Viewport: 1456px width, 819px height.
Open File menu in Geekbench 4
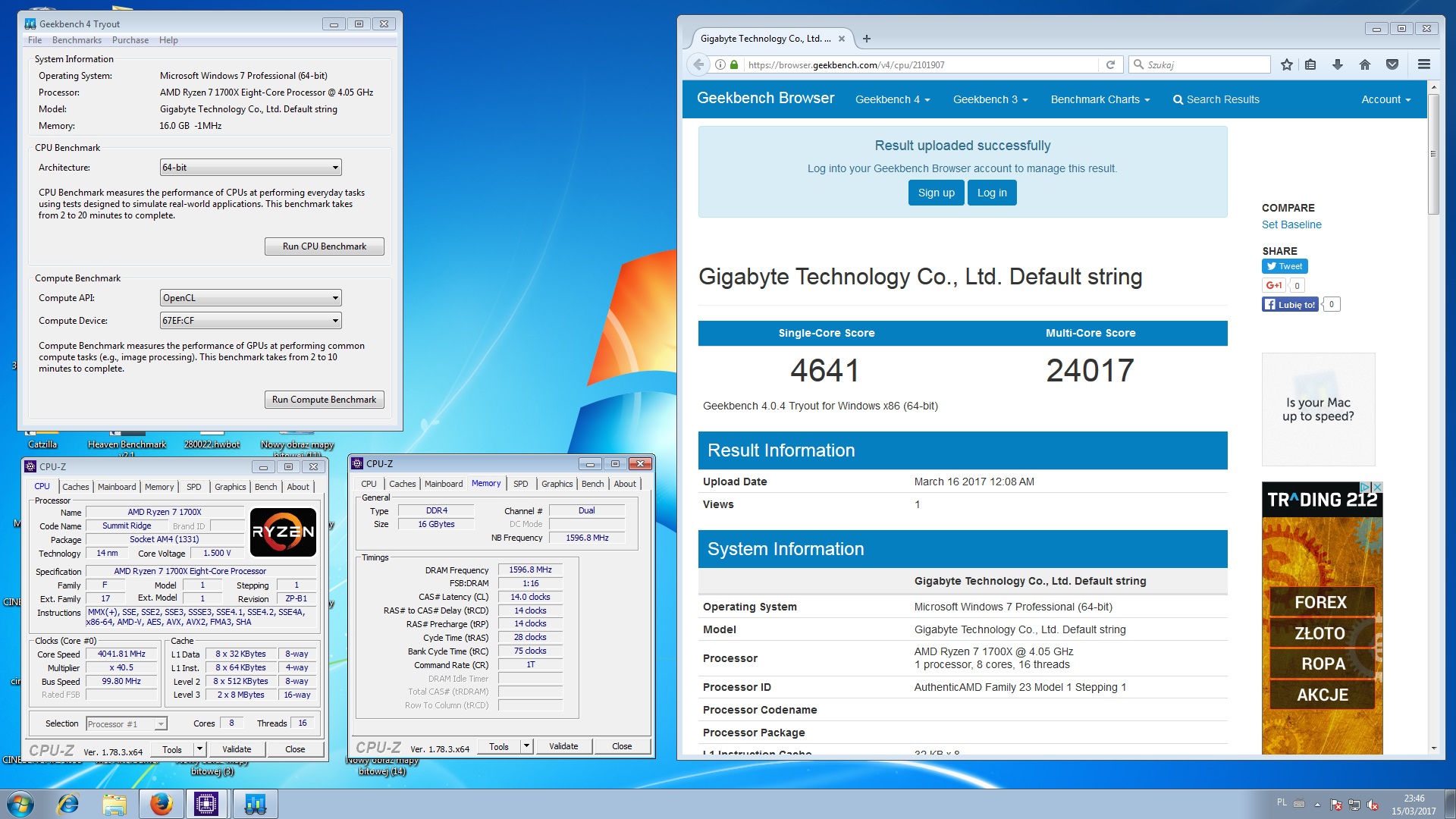[35, 40]
